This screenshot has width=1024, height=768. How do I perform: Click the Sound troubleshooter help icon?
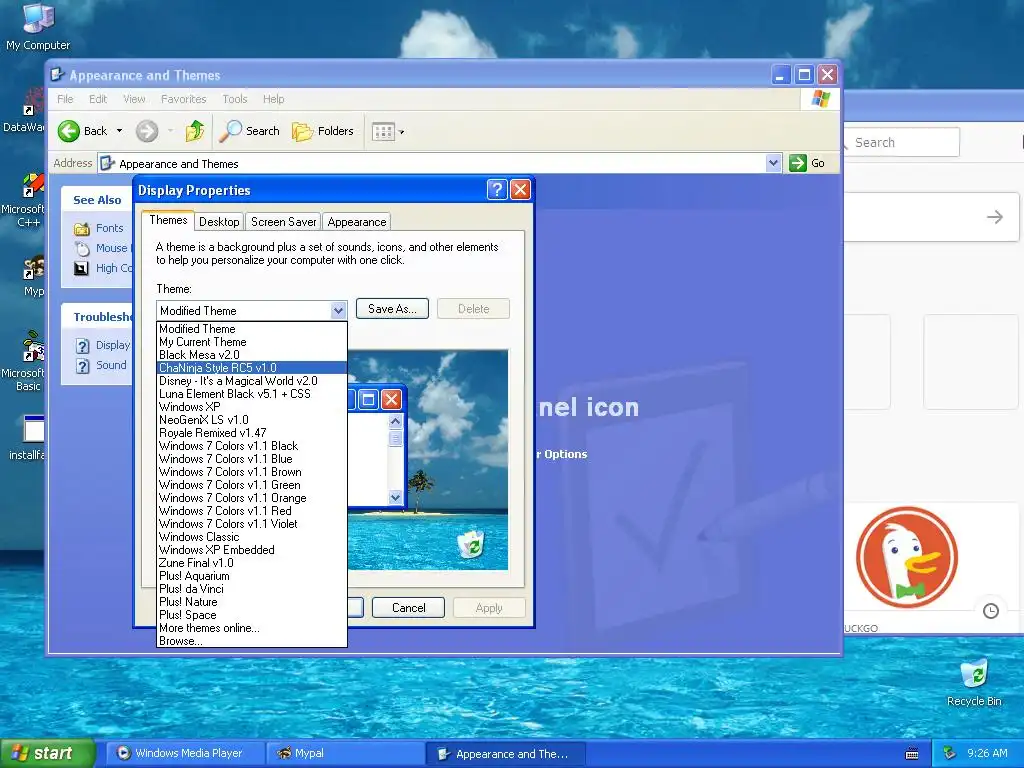click(x=82, y=366)
